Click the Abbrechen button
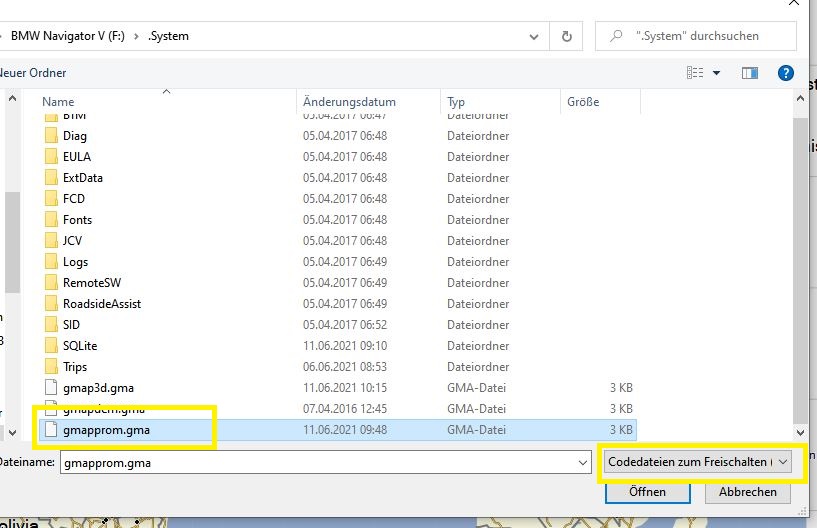 (x=747, y=492)
